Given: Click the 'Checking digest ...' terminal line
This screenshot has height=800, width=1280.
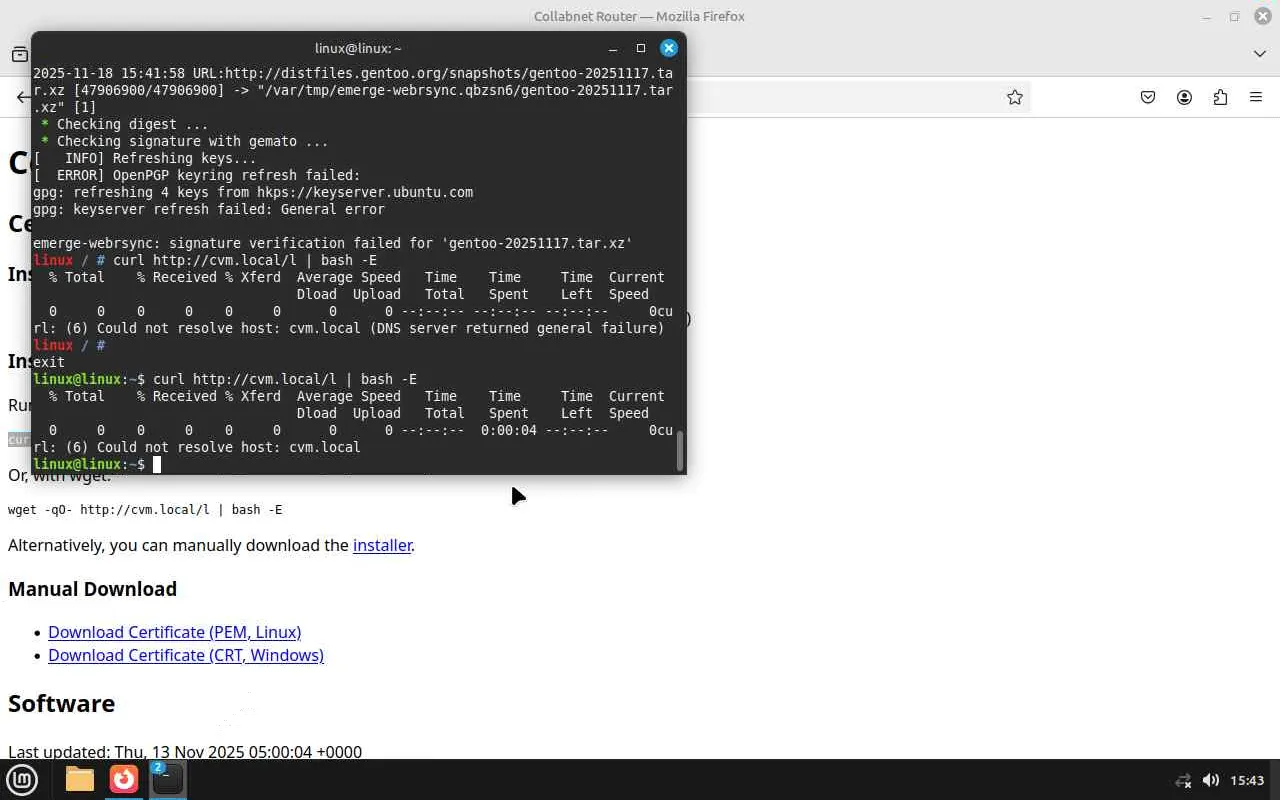Looking at the screenshot, I should tap(125, 124).
